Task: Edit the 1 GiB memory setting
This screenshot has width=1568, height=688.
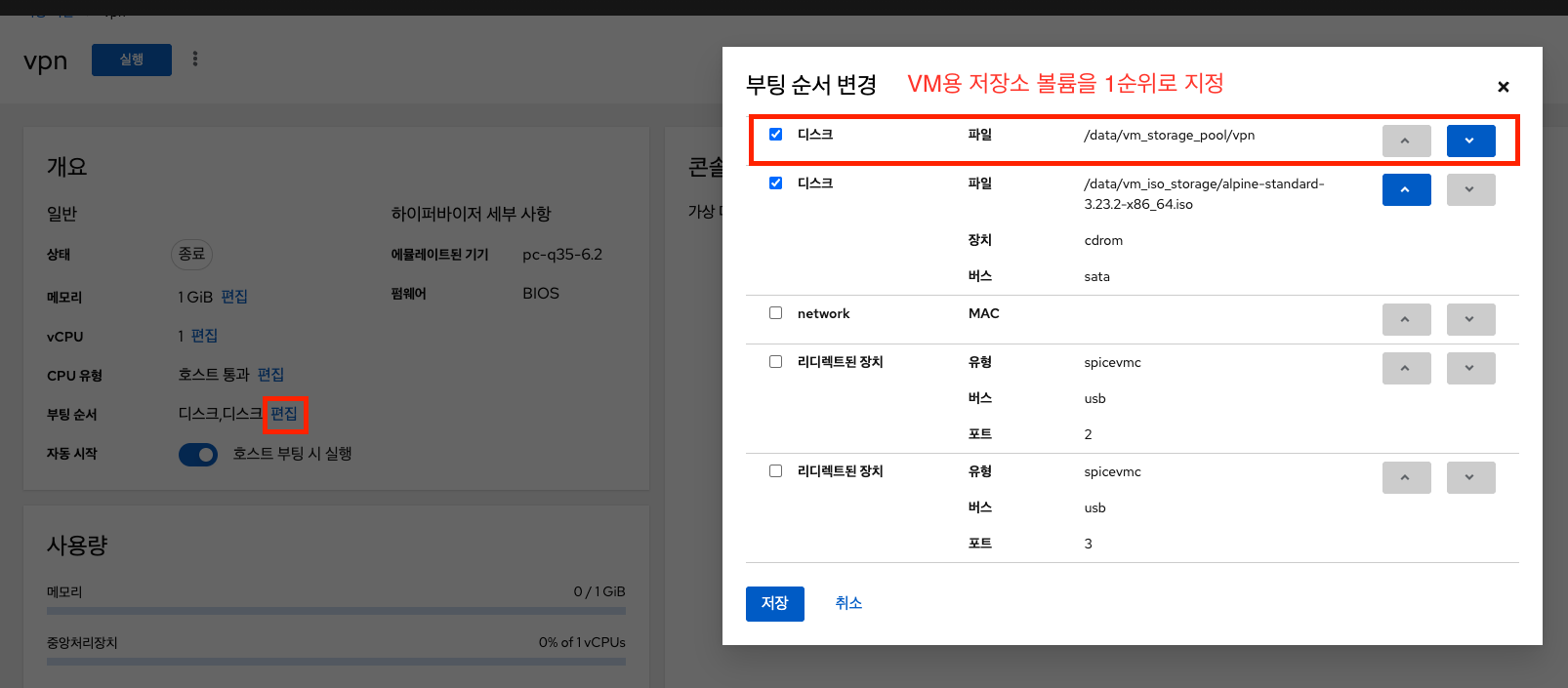Action: point(234,297)
